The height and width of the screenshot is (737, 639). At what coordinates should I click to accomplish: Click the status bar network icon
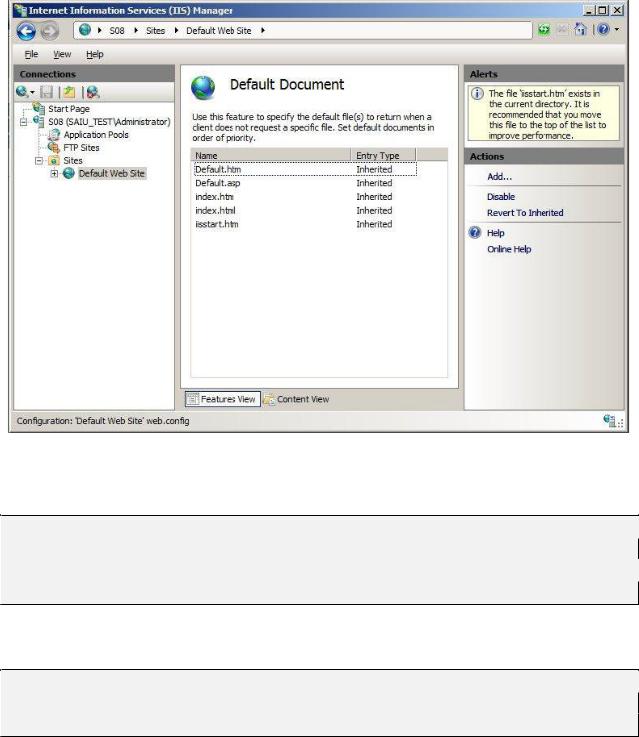point(609,421)
